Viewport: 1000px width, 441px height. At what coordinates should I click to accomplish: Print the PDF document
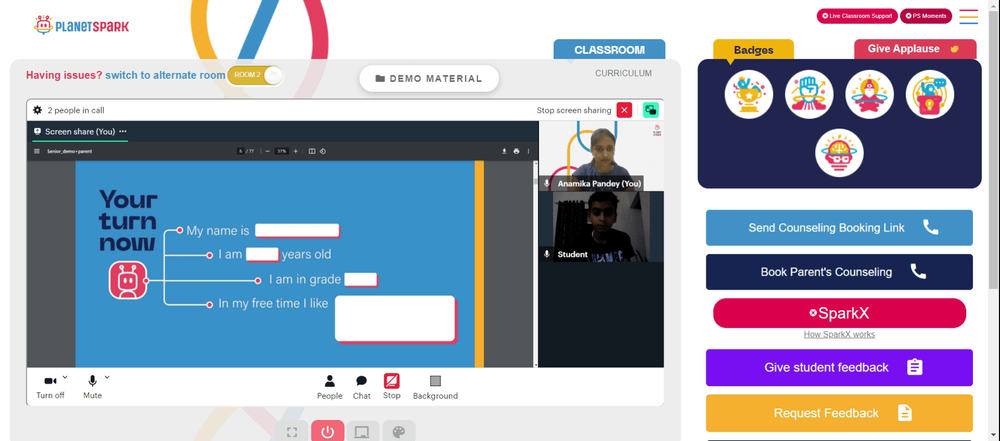(516, 151)
